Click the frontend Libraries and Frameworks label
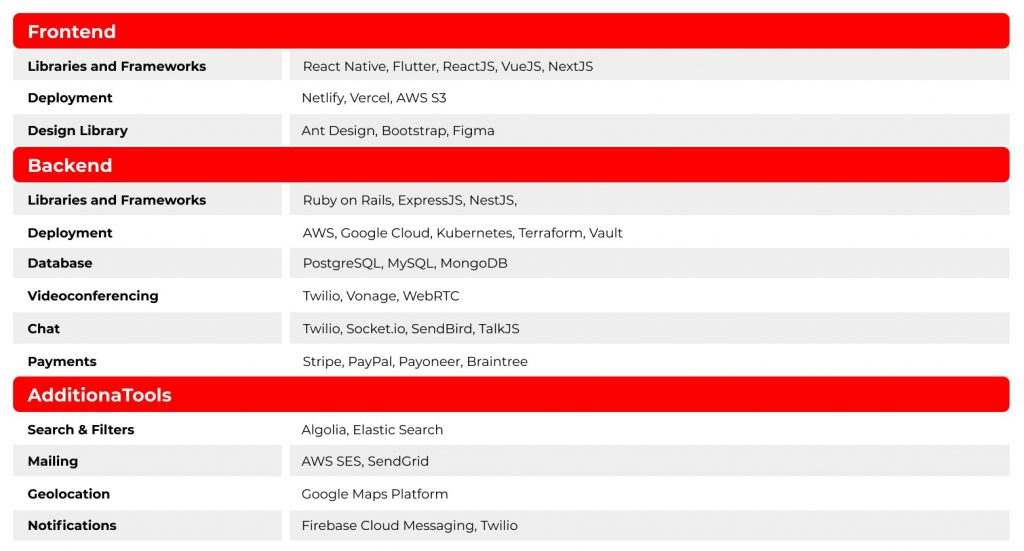 coord(117,66)
